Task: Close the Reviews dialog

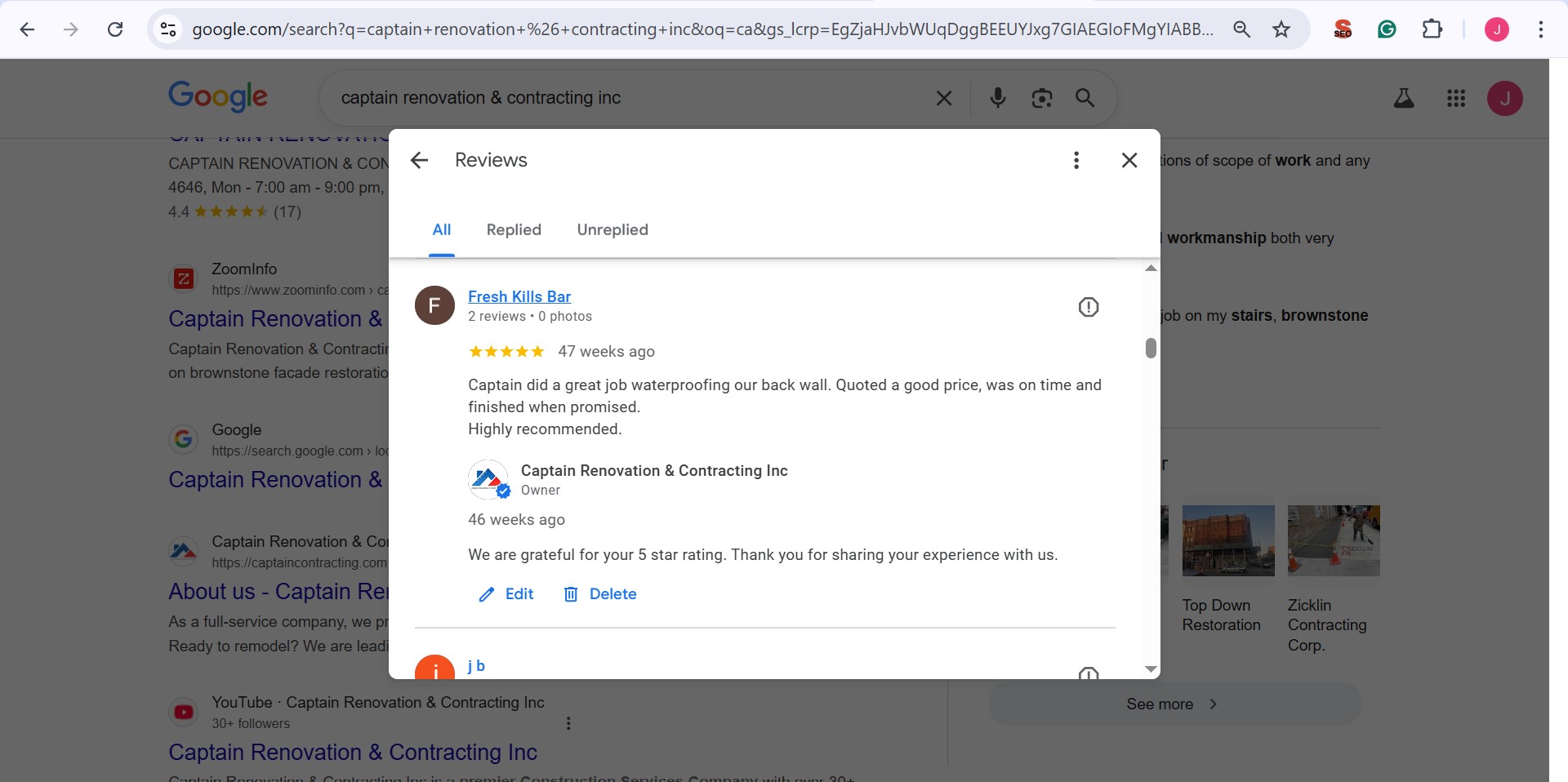Action: [1129, 160]
